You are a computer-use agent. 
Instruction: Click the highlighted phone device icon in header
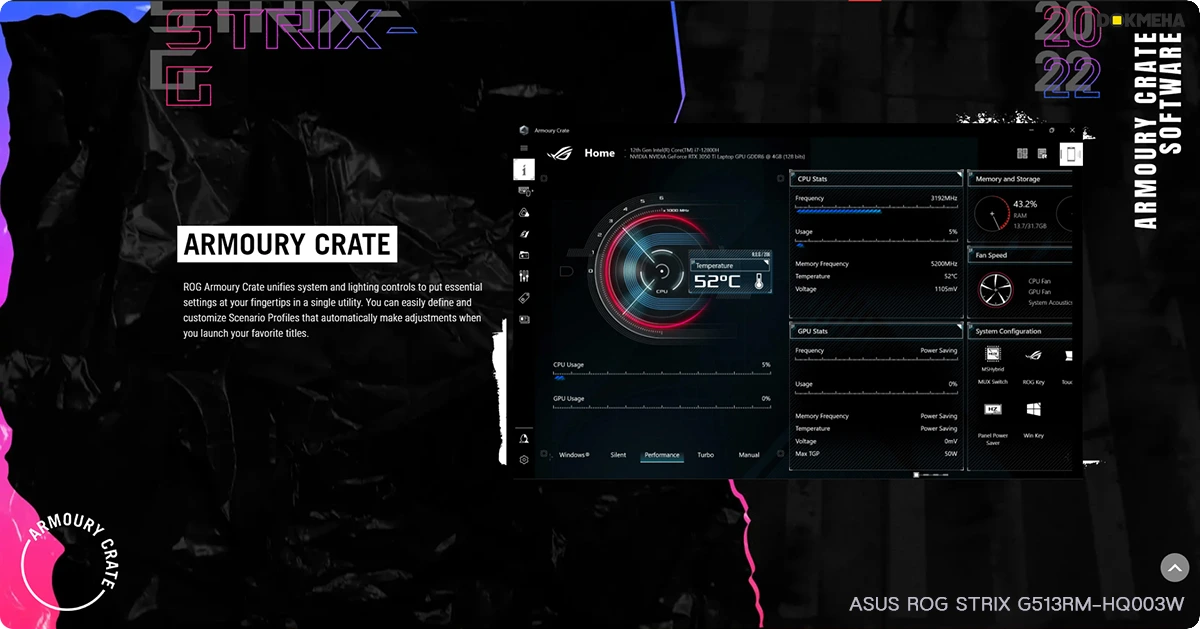point(1070,154)
